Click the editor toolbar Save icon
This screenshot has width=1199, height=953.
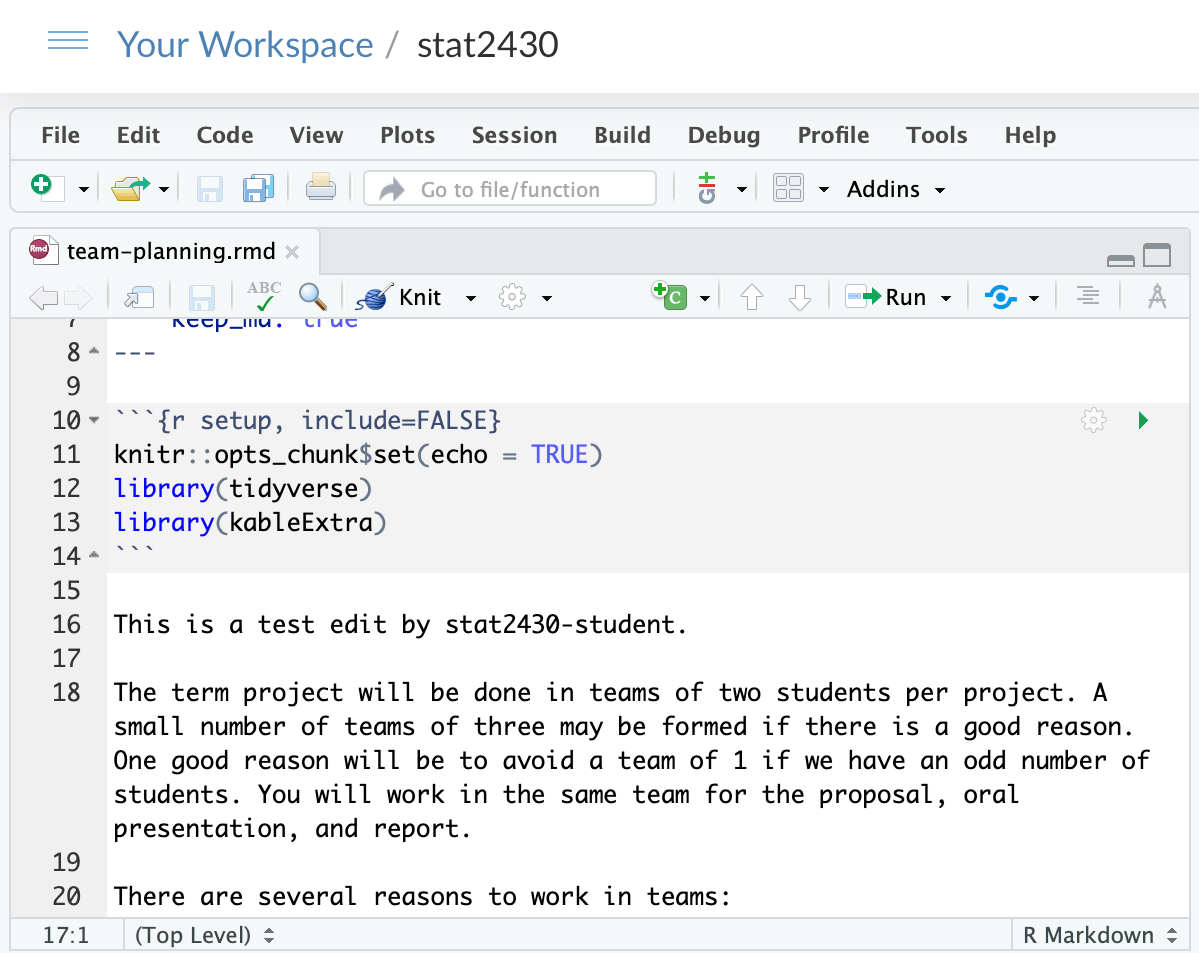pos(202,298)
